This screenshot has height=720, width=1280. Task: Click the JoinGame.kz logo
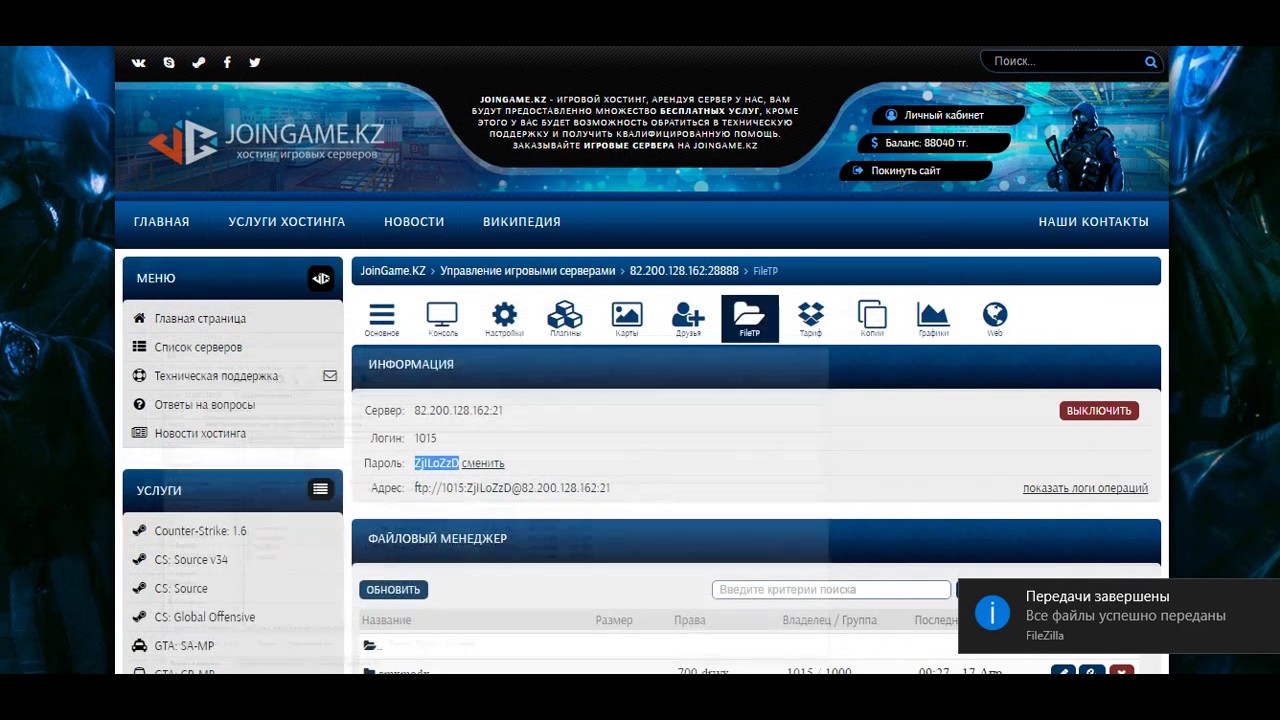click(267, 141)
